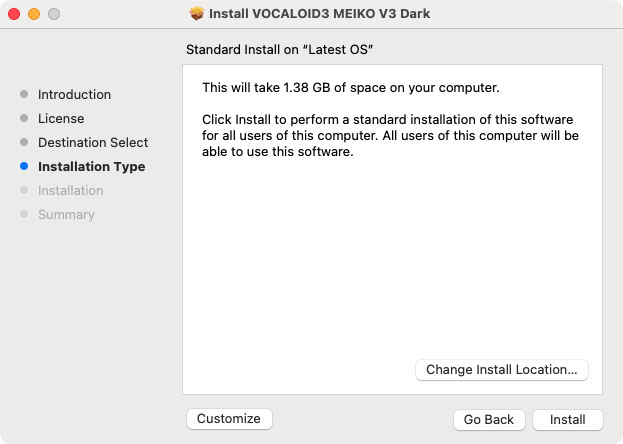Viewport: 623px width, 444px height.
Task: Open Change Install Location dialog
Action: click(501, 370)
